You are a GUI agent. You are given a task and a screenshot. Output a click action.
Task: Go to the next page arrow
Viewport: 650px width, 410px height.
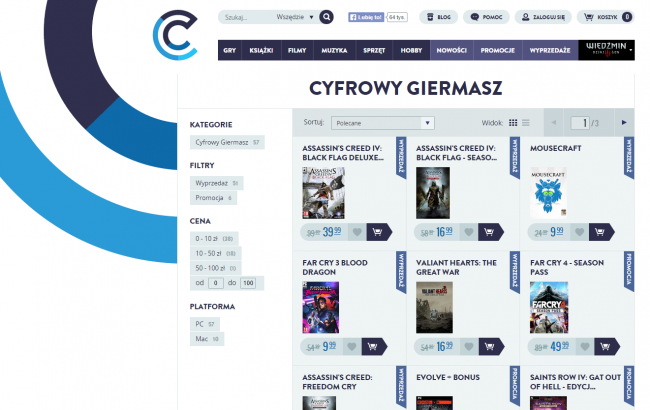624,122
